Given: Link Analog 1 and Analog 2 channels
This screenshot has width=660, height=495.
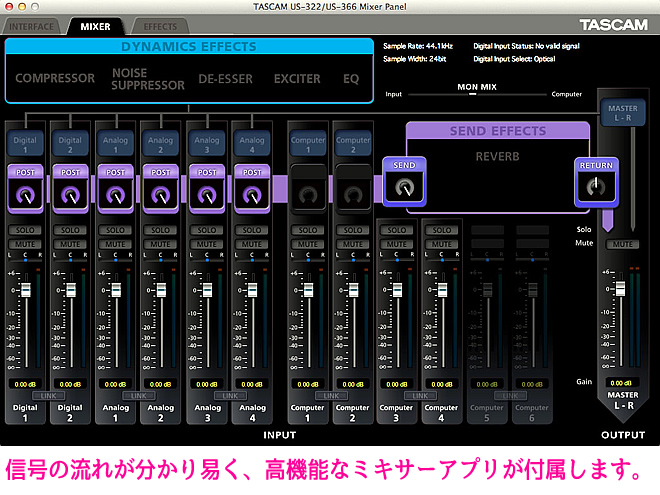Looking at the screenshot, I should point(138,396).
